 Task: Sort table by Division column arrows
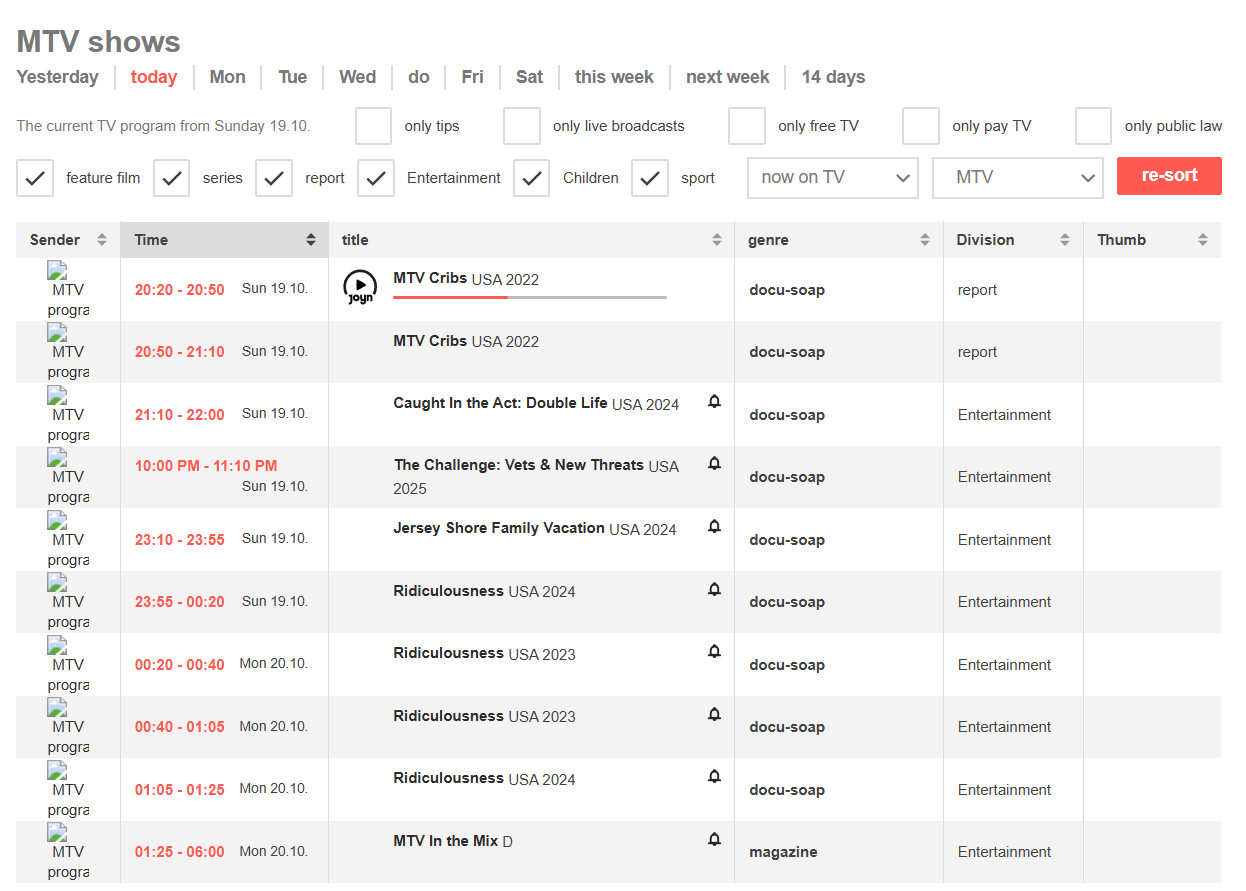pos(1065,240)
